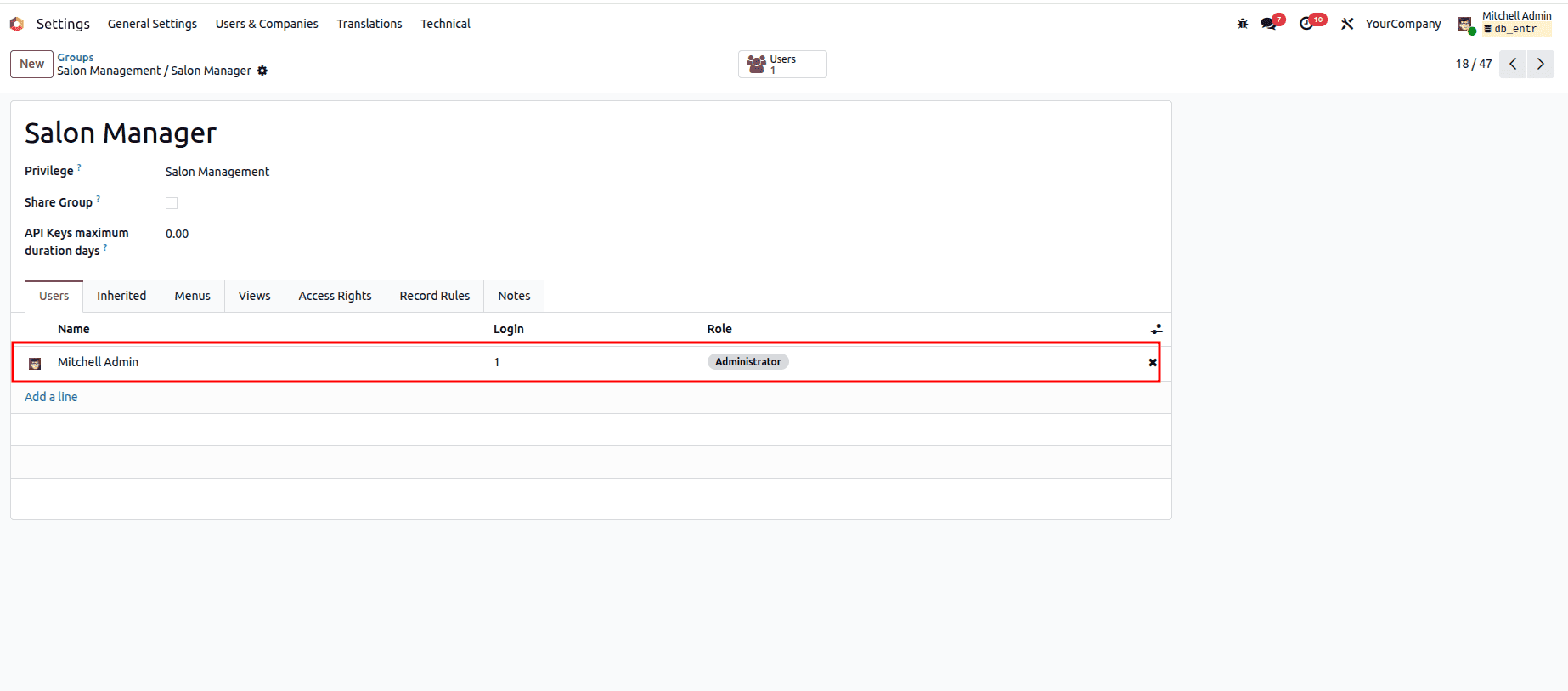The image size is (1568, 691).
Task: Switch to the Inherited tab
Action: 121,296
